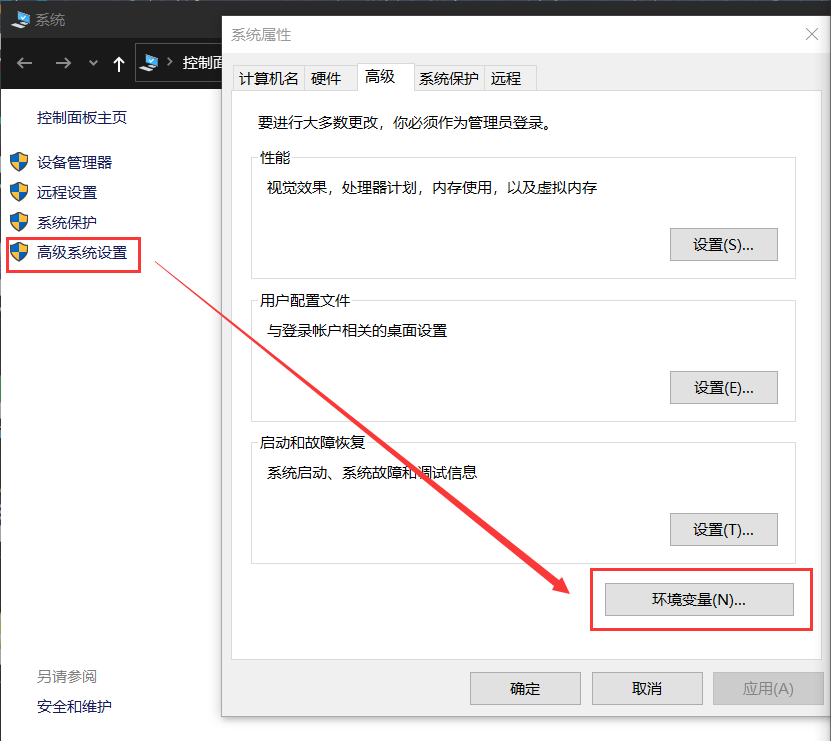Click text starting with 视觉效果
The width and height of the screenshot is (831, 741).
(432, 188)
